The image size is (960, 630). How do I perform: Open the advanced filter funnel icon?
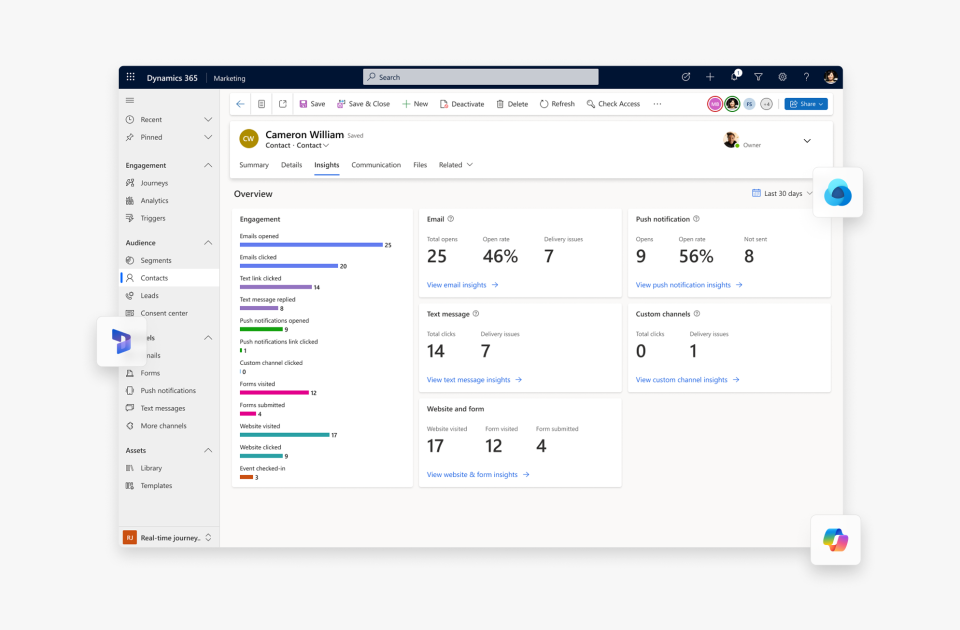point(758,77)
